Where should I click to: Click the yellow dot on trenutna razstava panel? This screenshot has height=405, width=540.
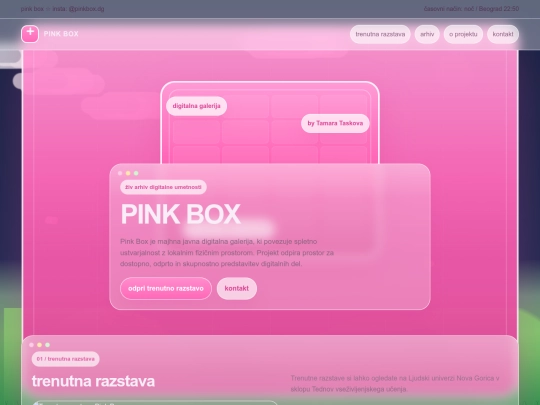[39, 345]
